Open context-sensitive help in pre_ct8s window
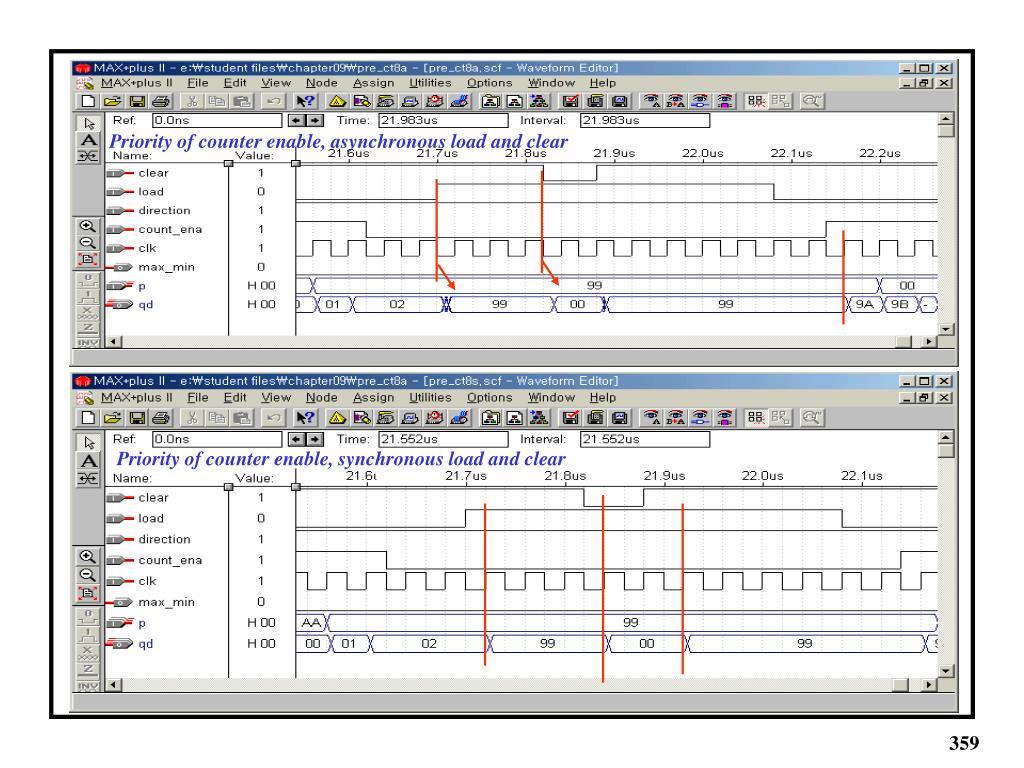Viewport: 1024px width, 768px height. tap(305, 418)
